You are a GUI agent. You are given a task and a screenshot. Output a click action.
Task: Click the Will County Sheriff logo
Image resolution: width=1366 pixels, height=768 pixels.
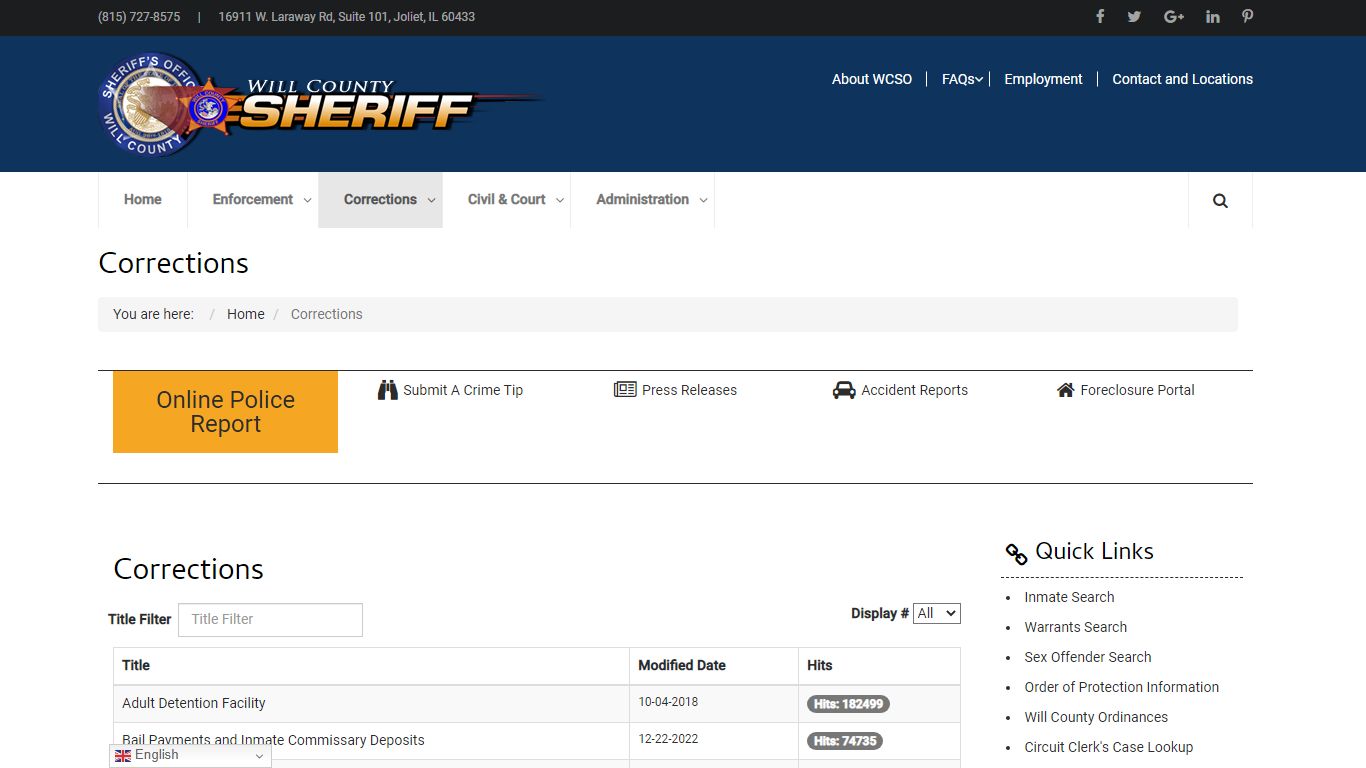[x=318, y=105]
